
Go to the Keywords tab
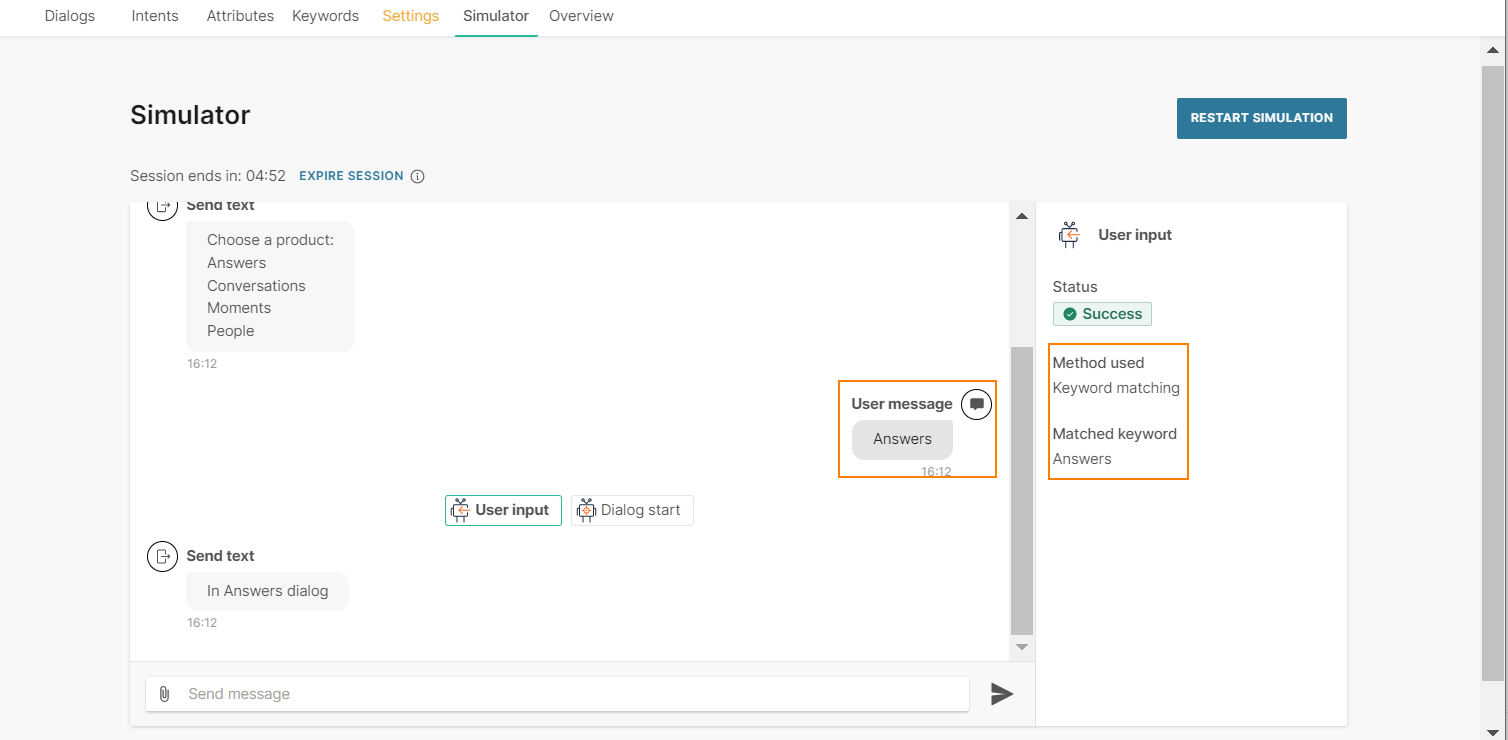coord(325,16)
